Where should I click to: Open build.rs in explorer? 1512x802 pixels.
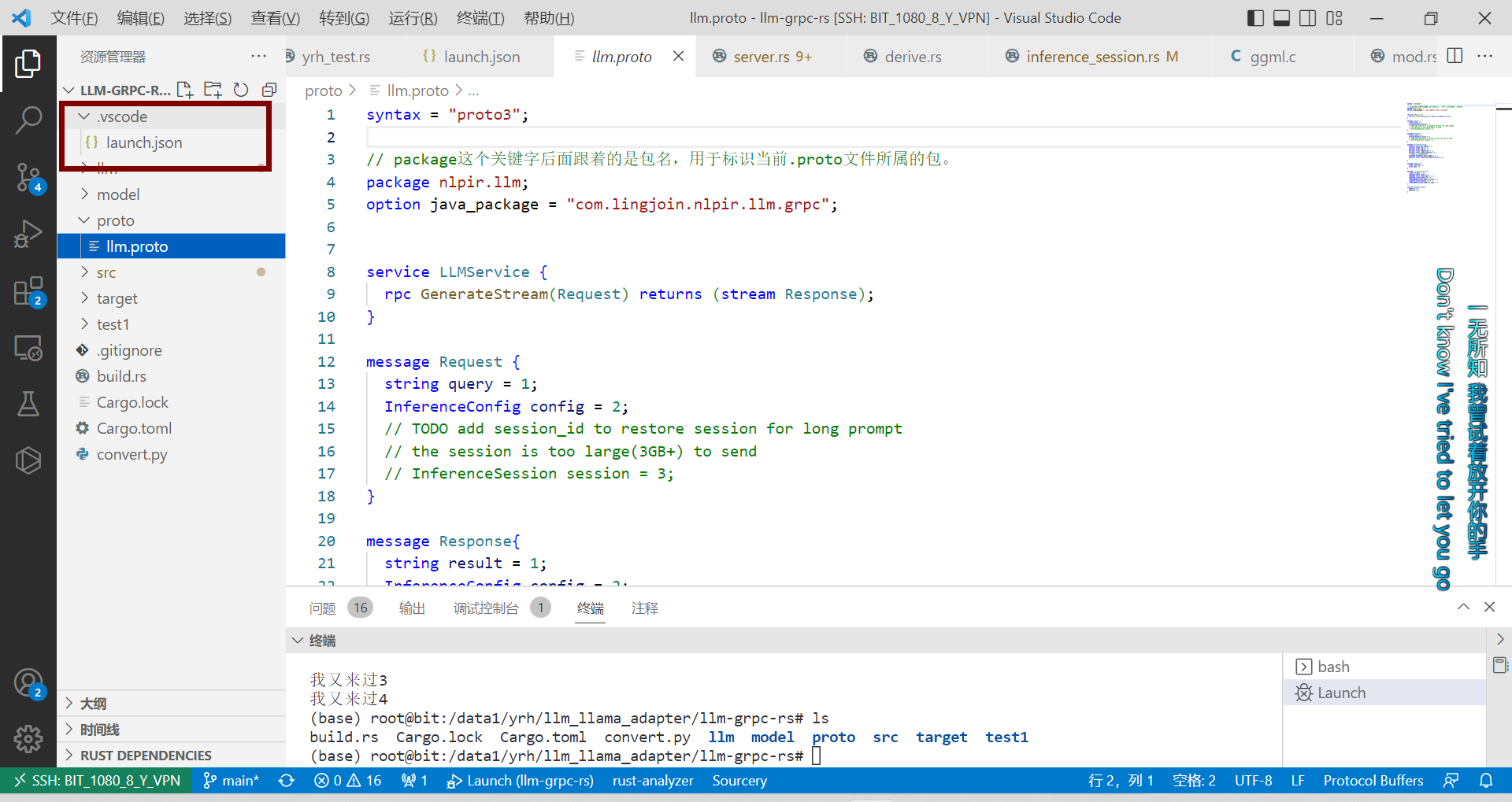[x=171, y=376]
